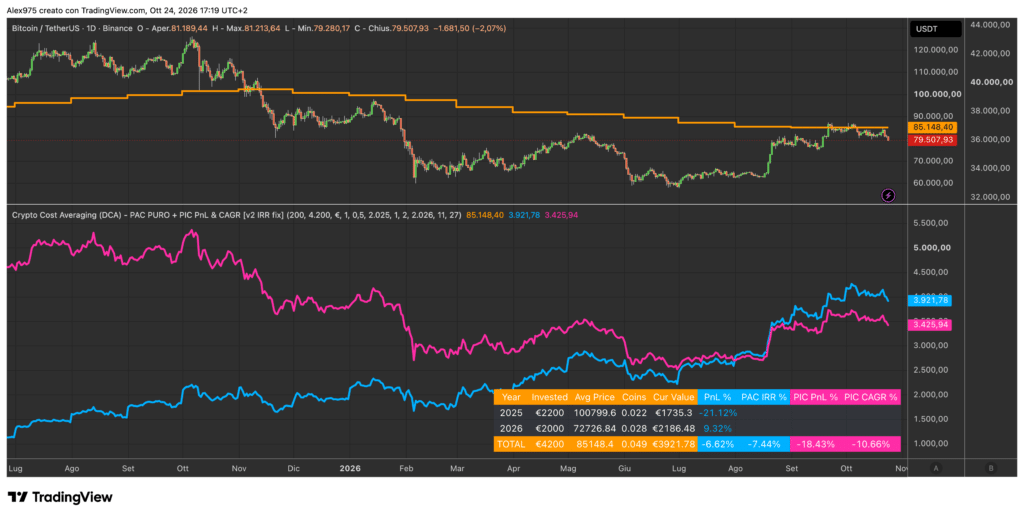Viewport: 1024px width, 517px height.
Task: Click the 85148.4 total average price cell
Action: tap(593, 444)
